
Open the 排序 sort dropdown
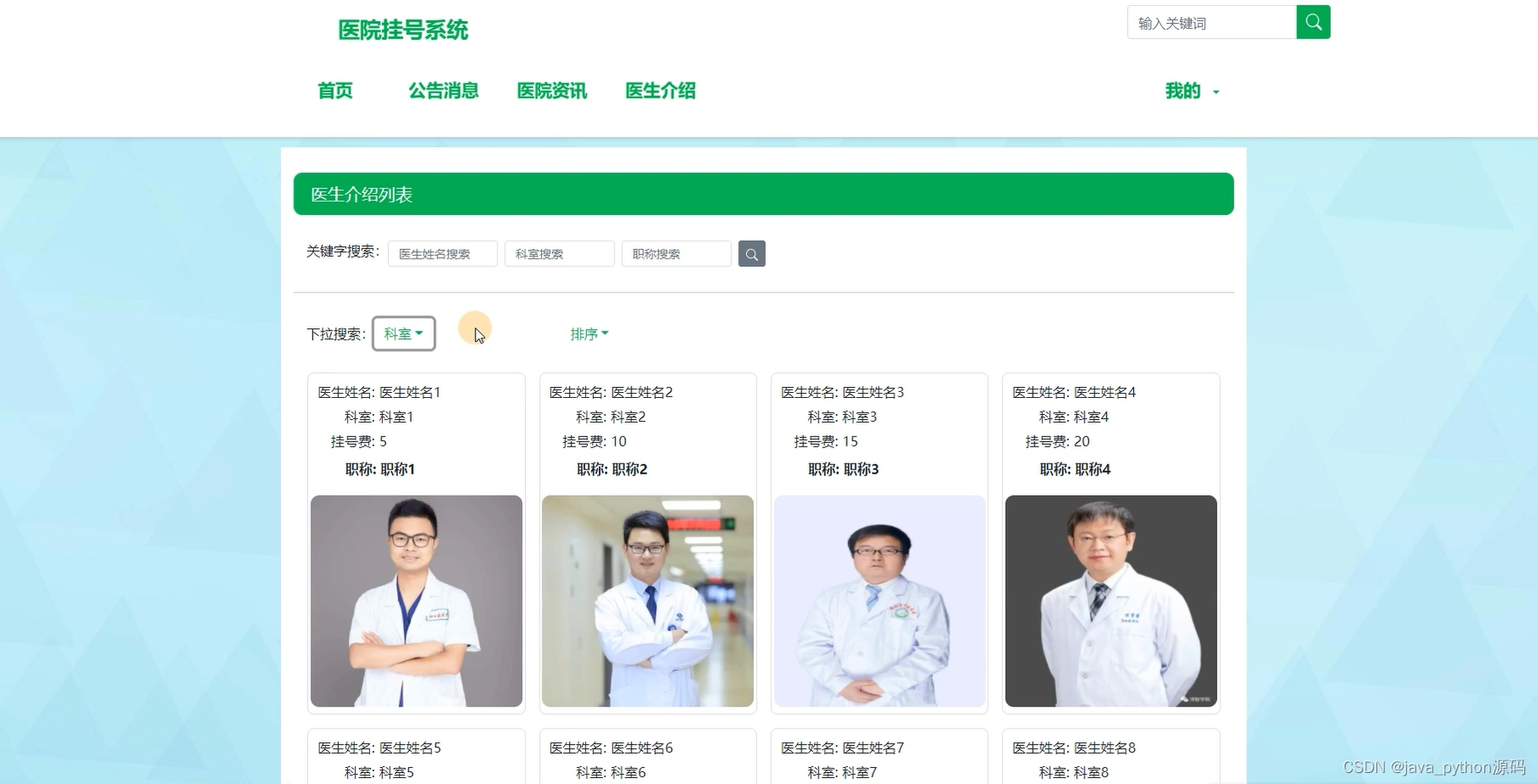(590, 334)
